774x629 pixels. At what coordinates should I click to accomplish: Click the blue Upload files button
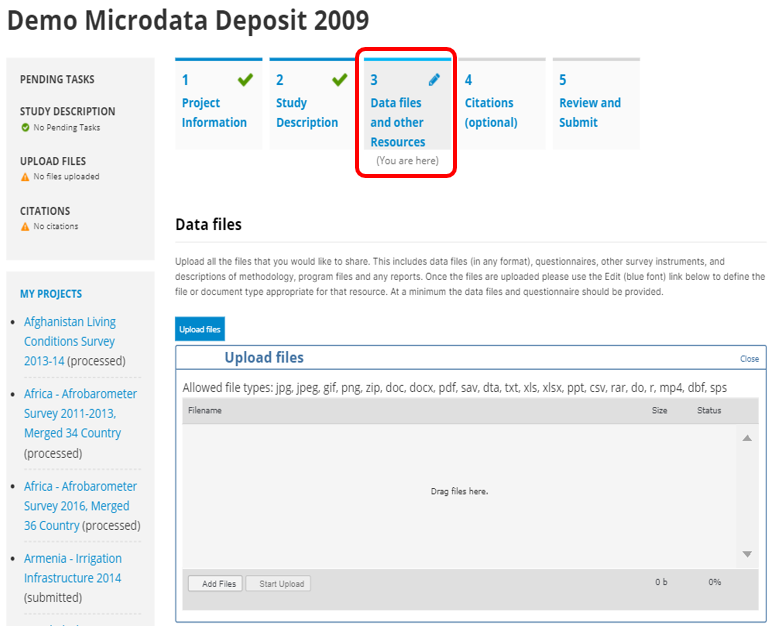[200, 329]
